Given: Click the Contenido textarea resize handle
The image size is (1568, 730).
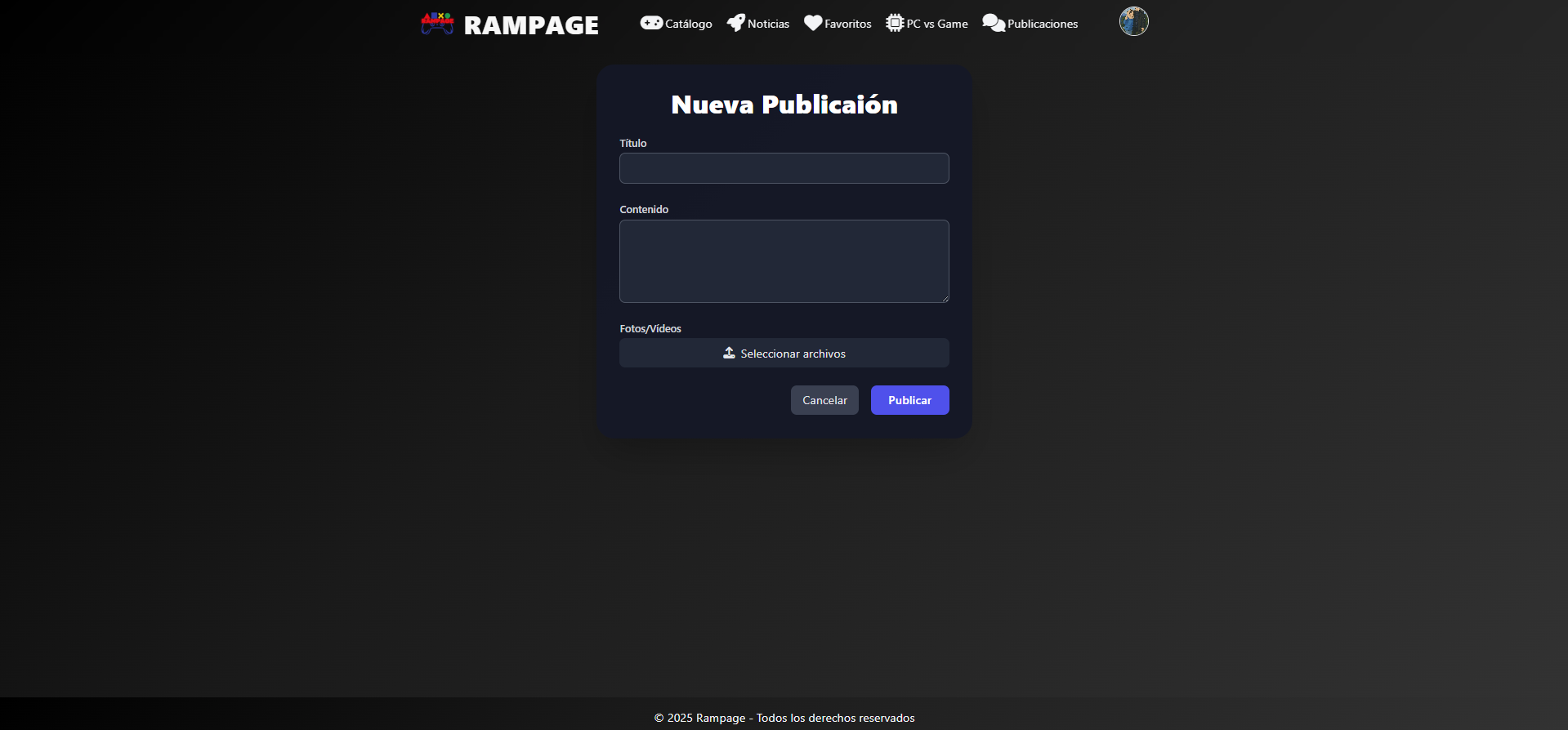Looking at the screenshot, I should [945, 298].
